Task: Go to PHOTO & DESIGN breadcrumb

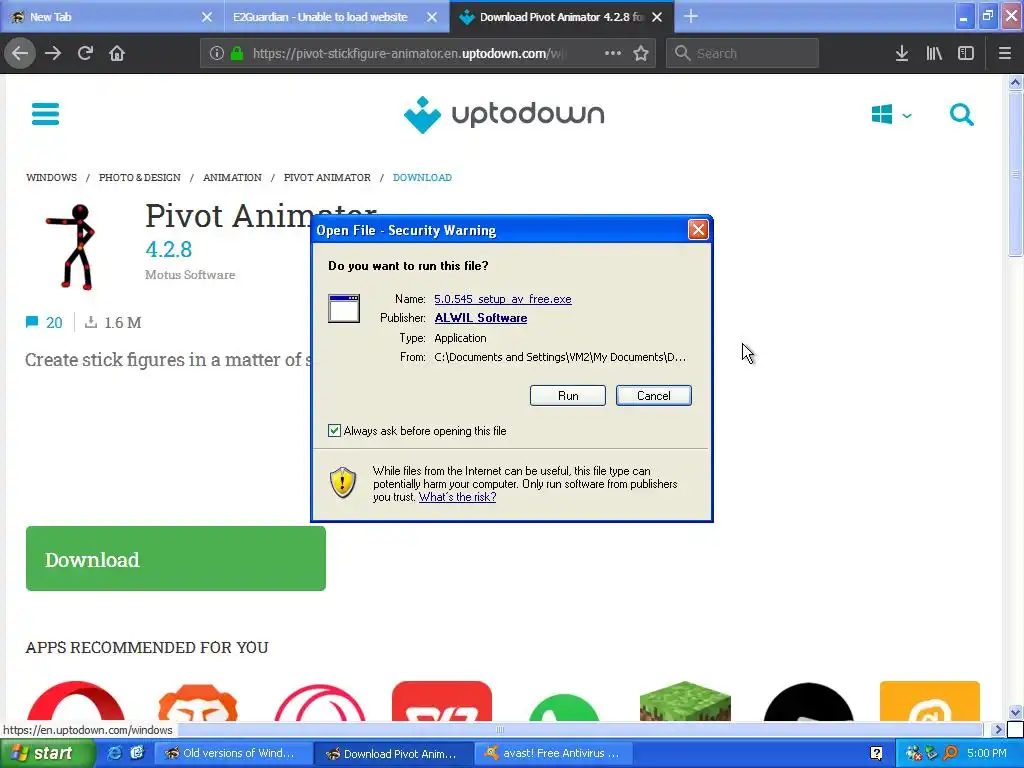Action: [140, 178]
